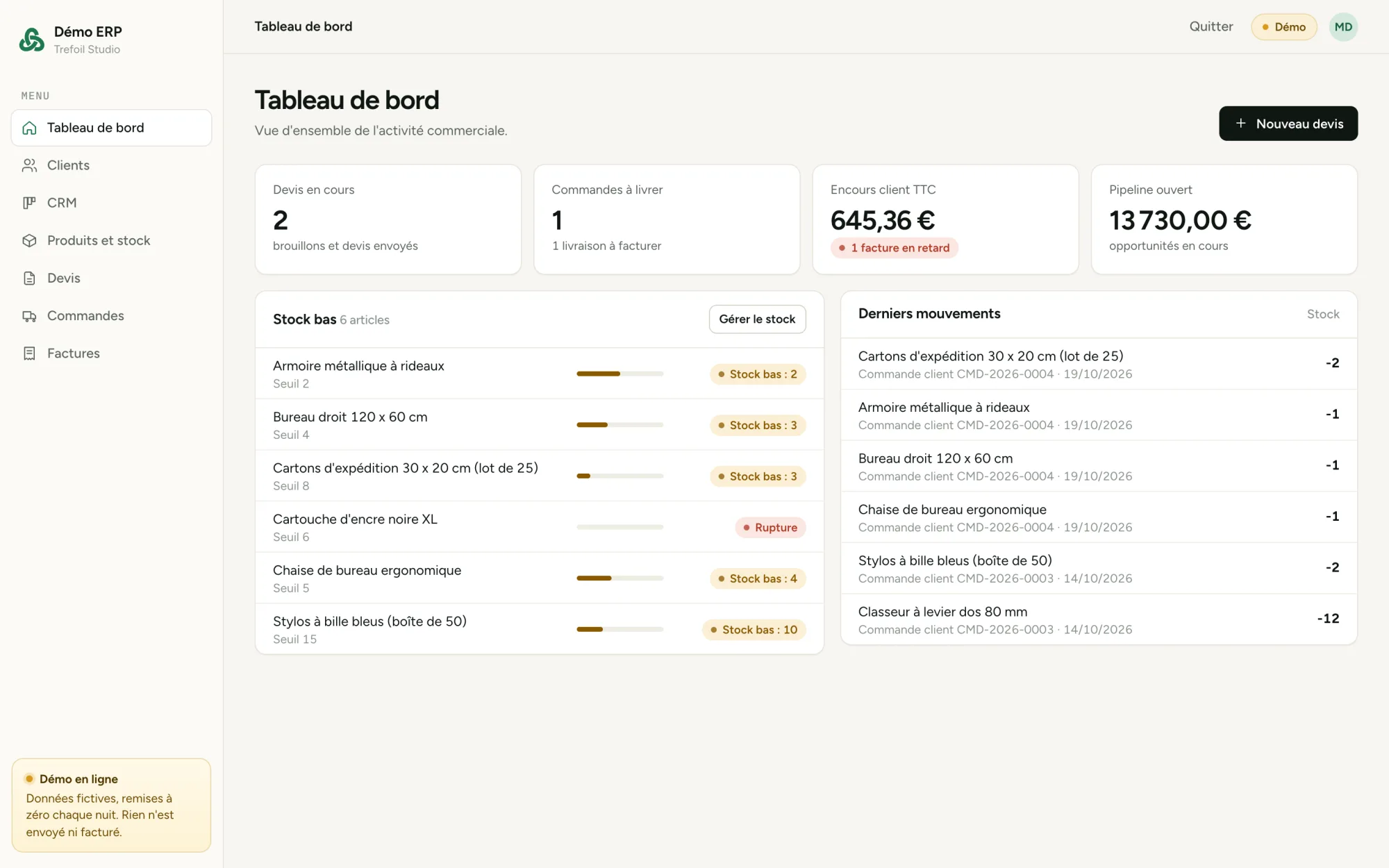Select Chaise de bureau ergonomique in Stock bas
The height and width of the screenshot is (868, 1389).
pos(540,578)
